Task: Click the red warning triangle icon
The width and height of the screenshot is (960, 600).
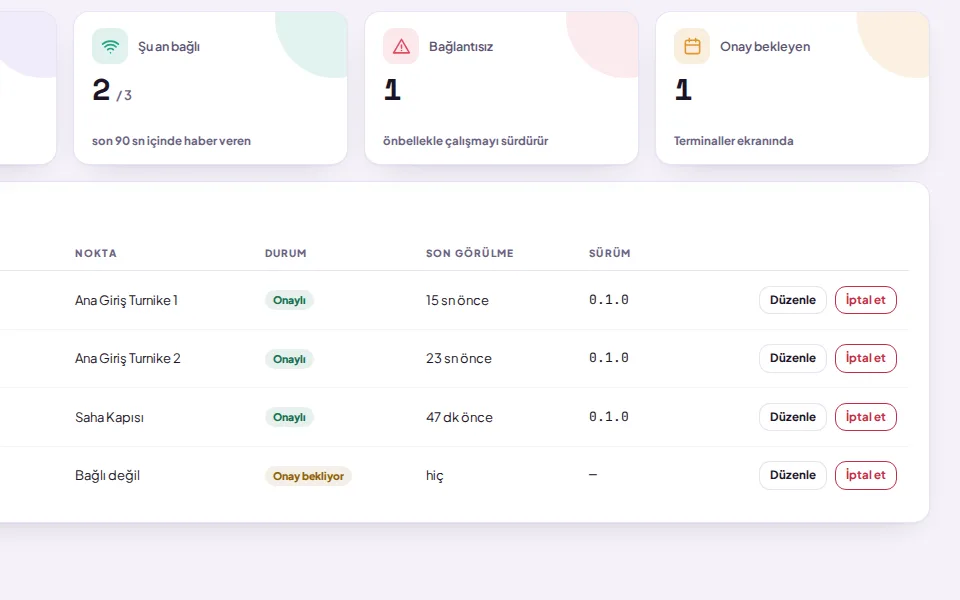Action: [401, 46]
